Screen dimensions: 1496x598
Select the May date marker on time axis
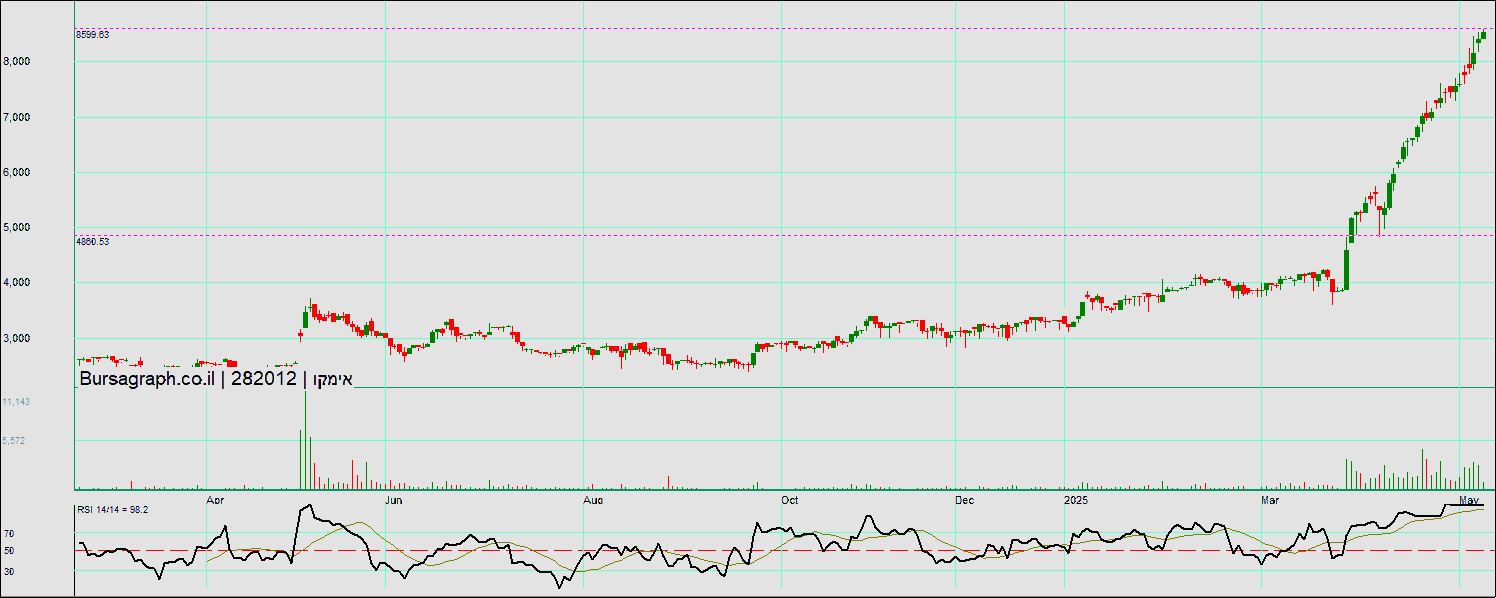(x=1469, y=498)
